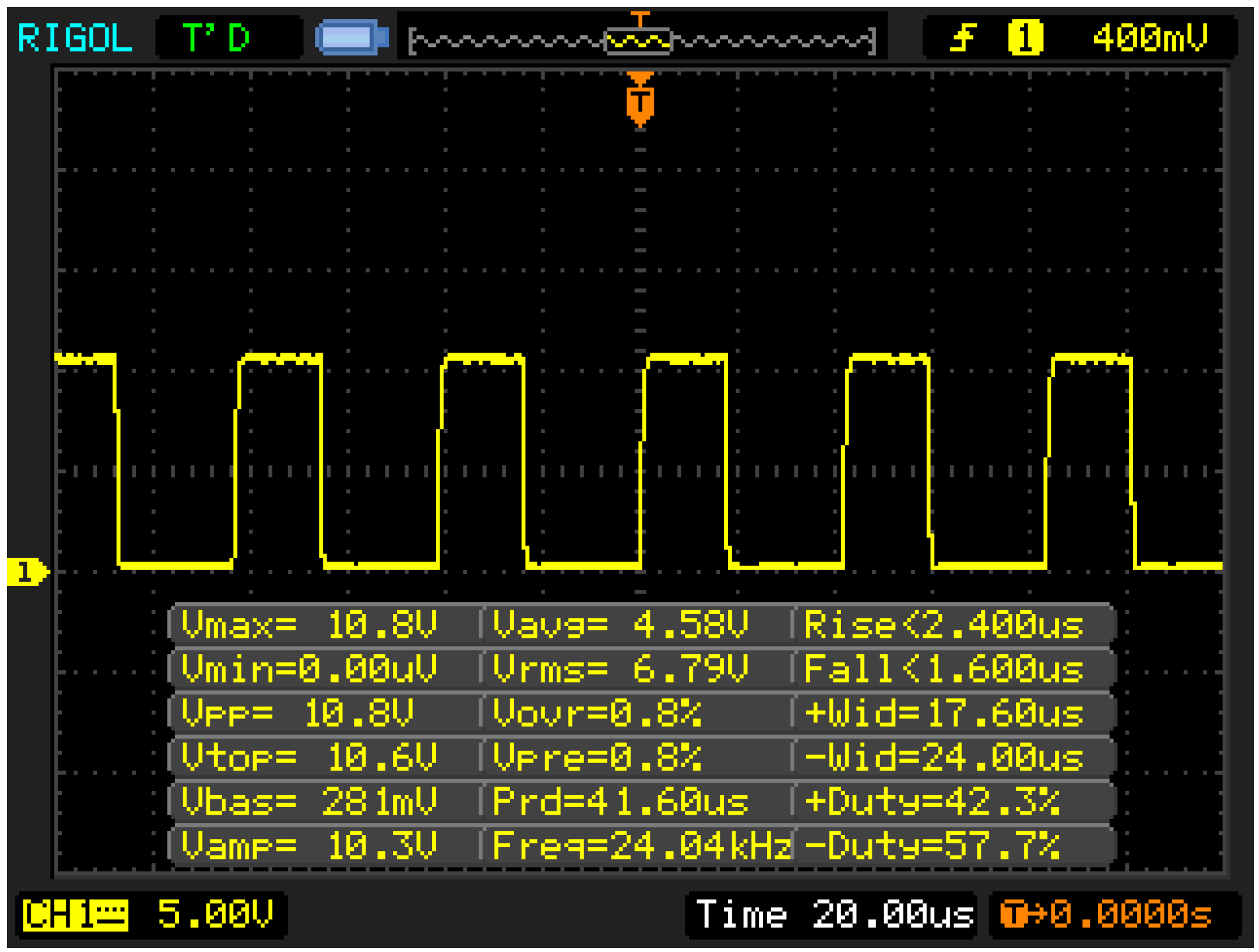1259x952 pixels.
Task: Click the blue battery icon
Action: tap(352, 37)
